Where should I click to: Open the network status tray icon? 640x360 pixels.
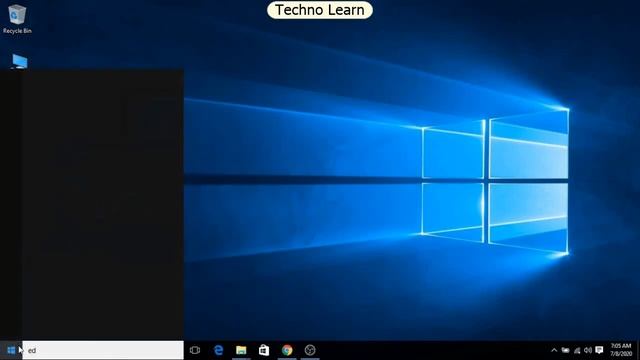coord(577,350)
